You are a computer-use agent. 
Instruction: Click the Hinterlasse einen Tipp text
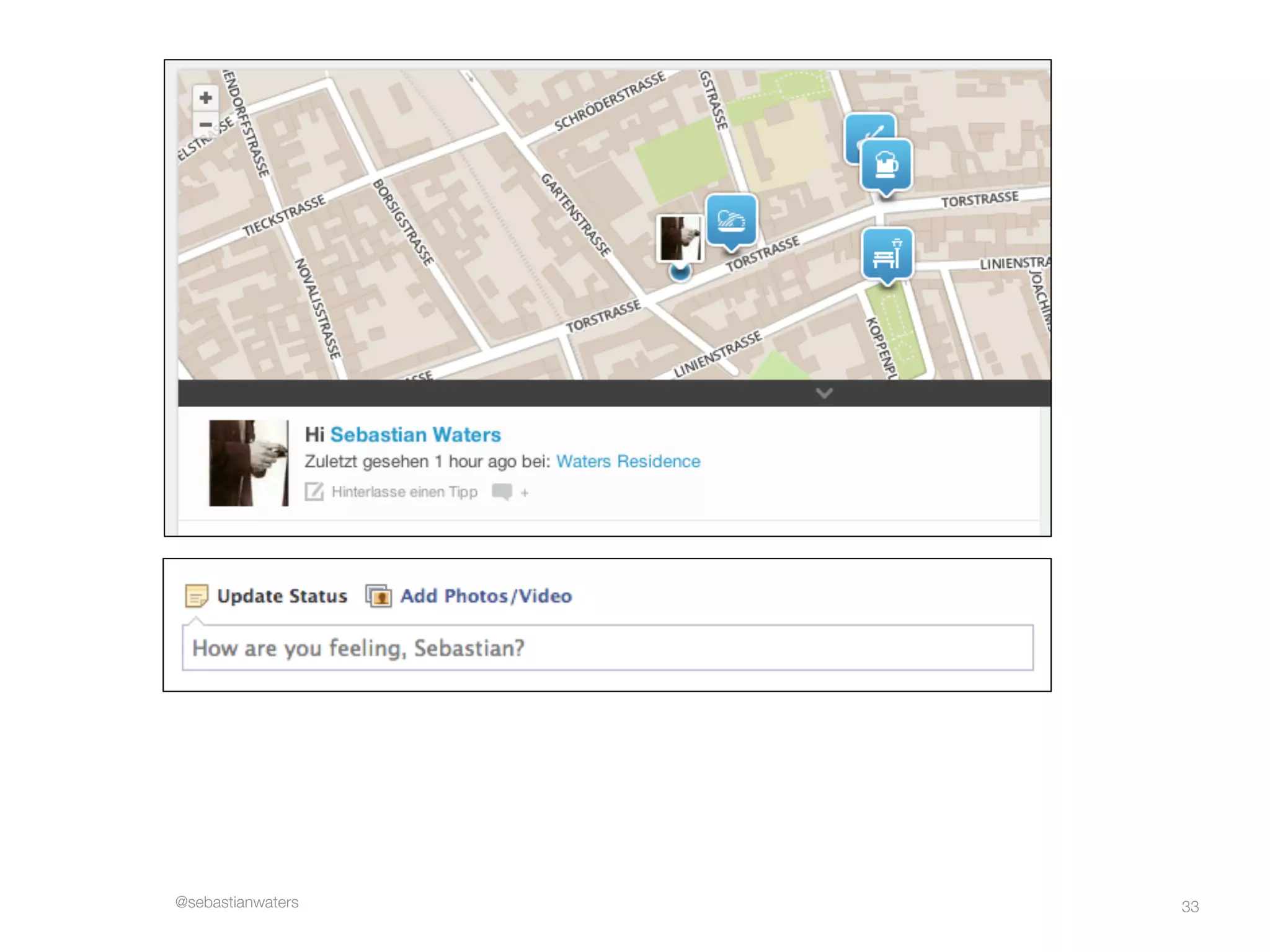404,491
